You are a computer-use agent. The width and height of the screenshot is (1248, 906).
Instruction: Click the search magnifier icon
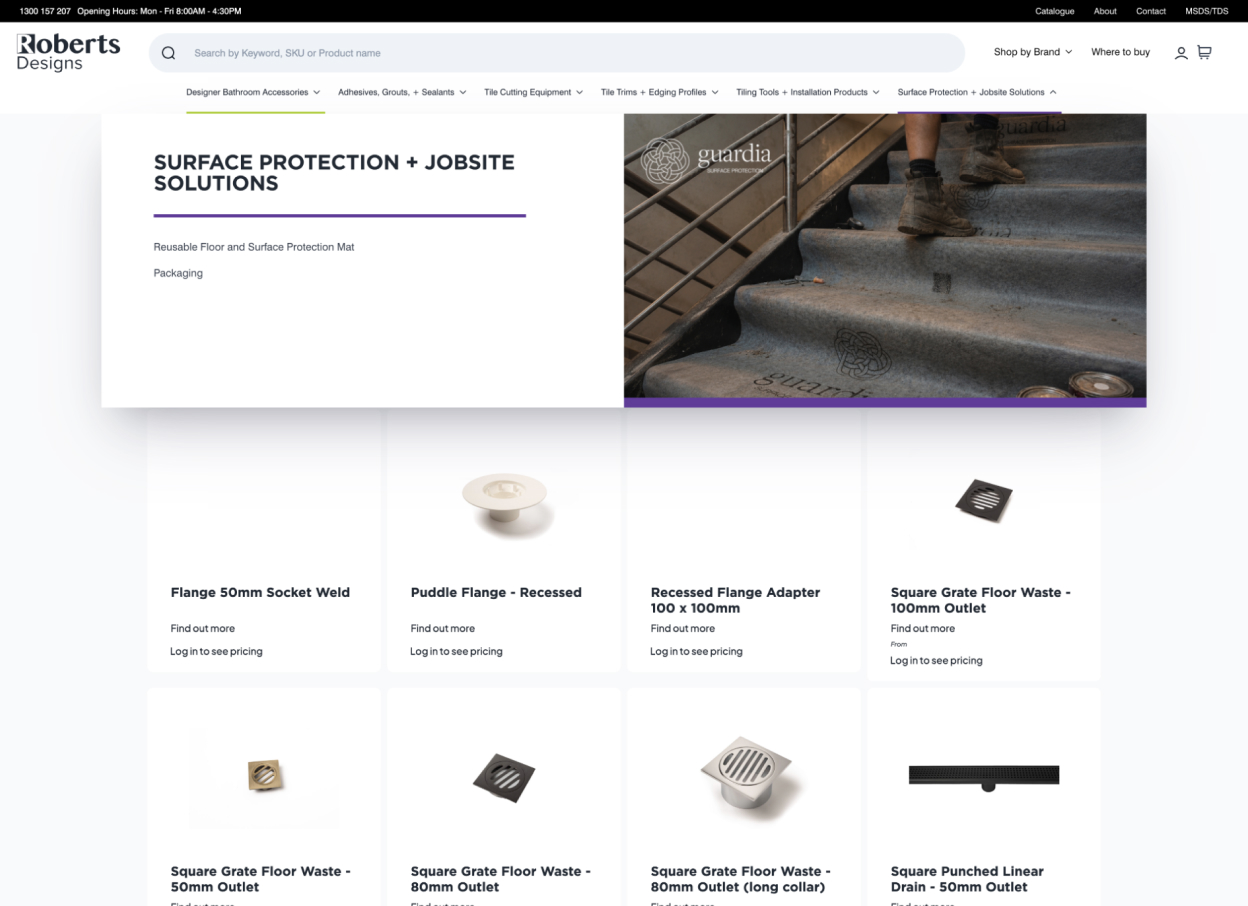click(x=168, y=53)
